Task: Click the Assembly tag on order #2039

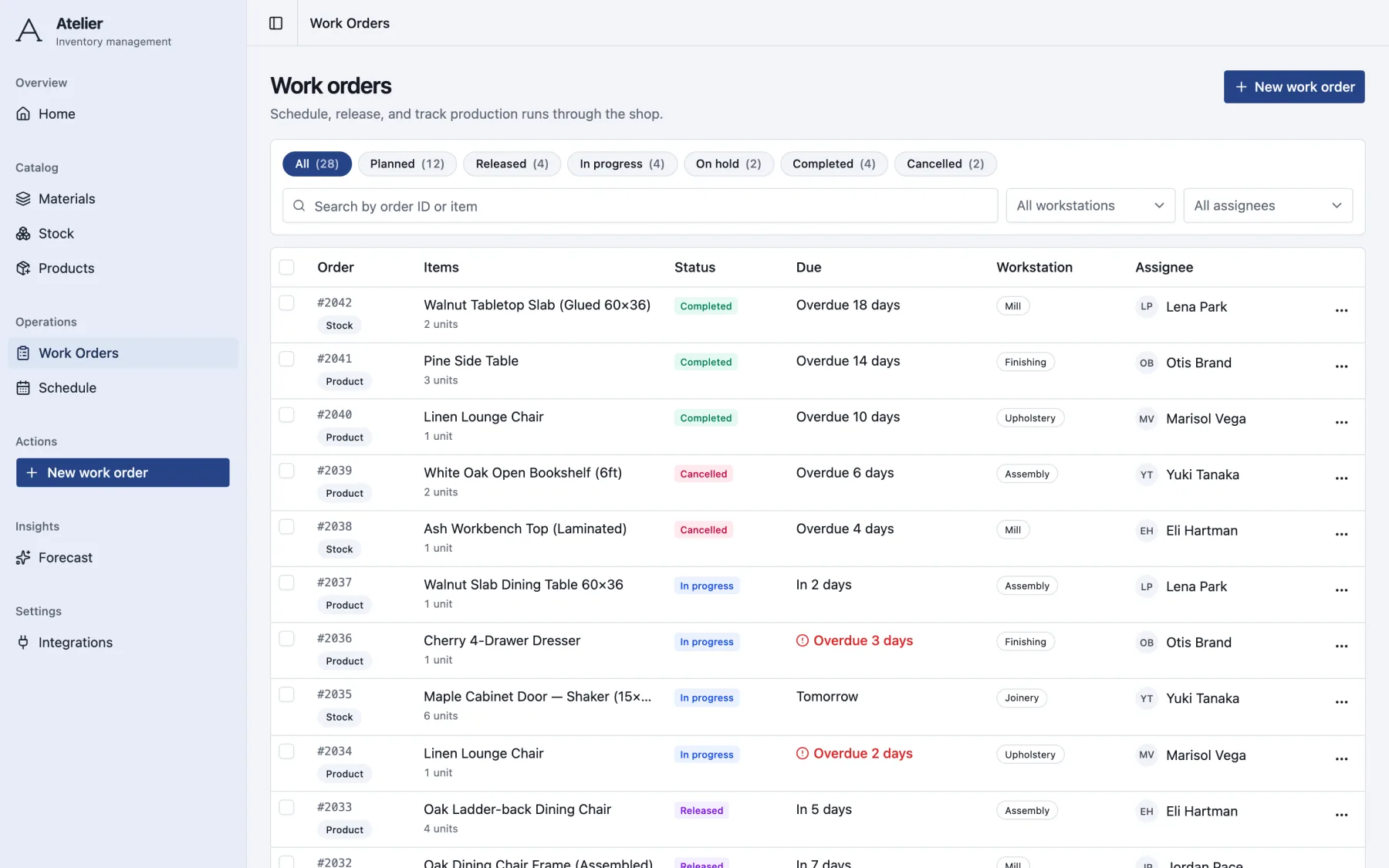Action: tap(1027, 474)
